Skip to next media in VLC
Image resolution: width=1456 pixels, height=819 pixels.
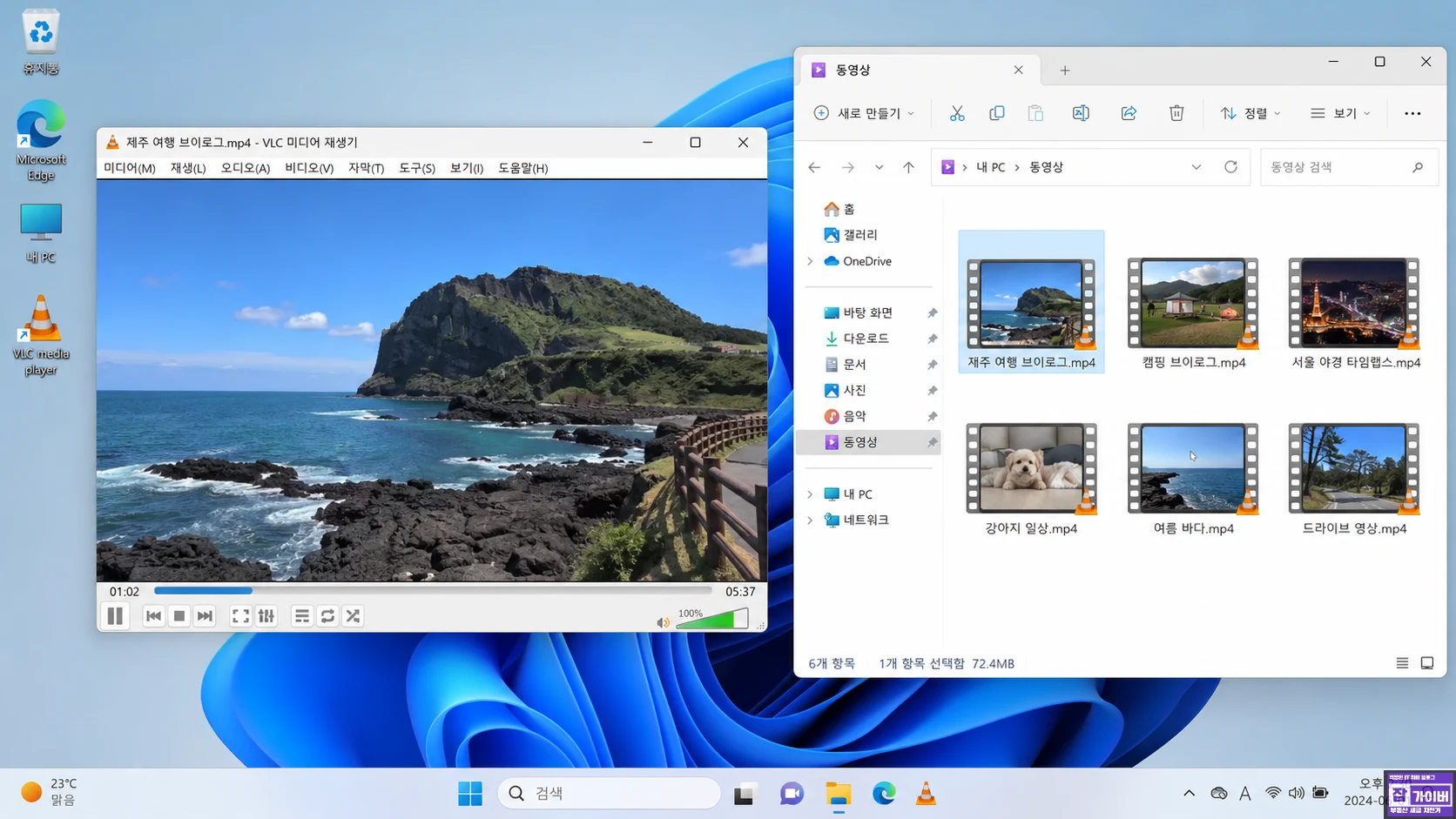pos(205,616)
